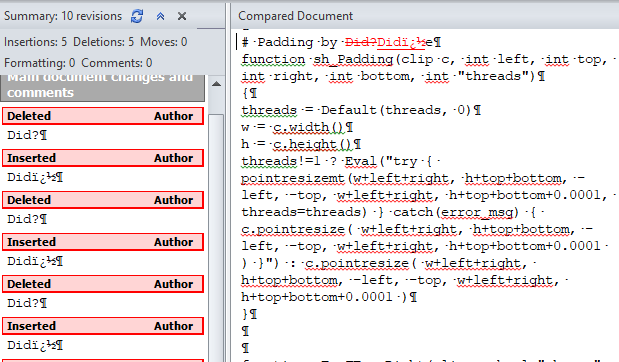Click 'Formatting: 0' count text

[x=39, y=63]
